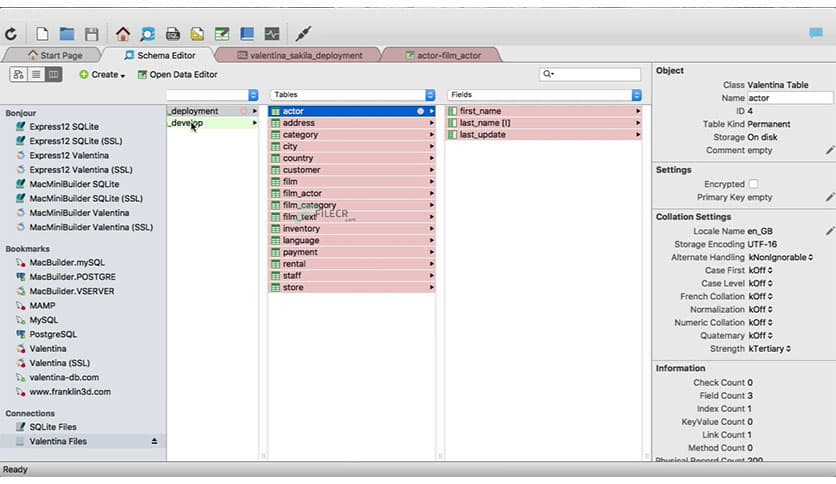Open the valentina-db.com bookmark
This screenshot has height=484, width=836.
[63, 377]
